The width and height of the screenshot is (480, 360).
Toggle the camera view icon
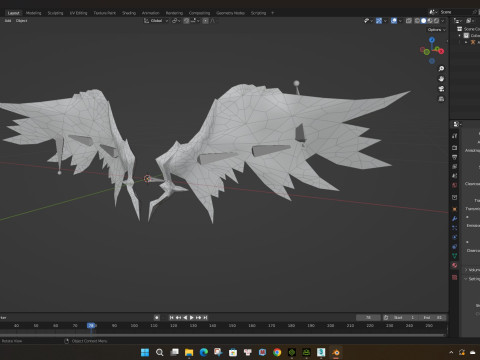pos(441,89)
